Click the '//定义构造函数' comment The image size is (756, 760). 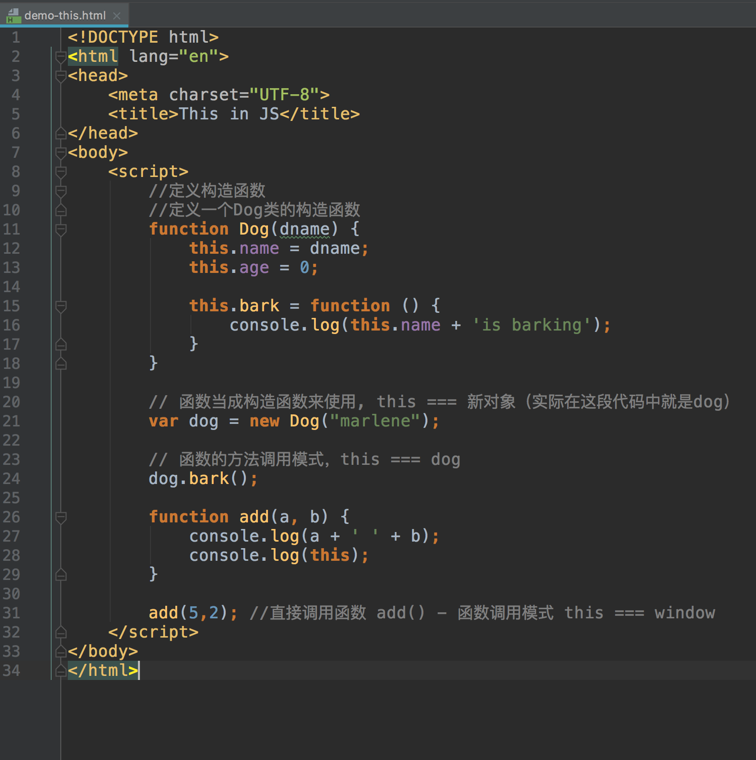[207, 191]
